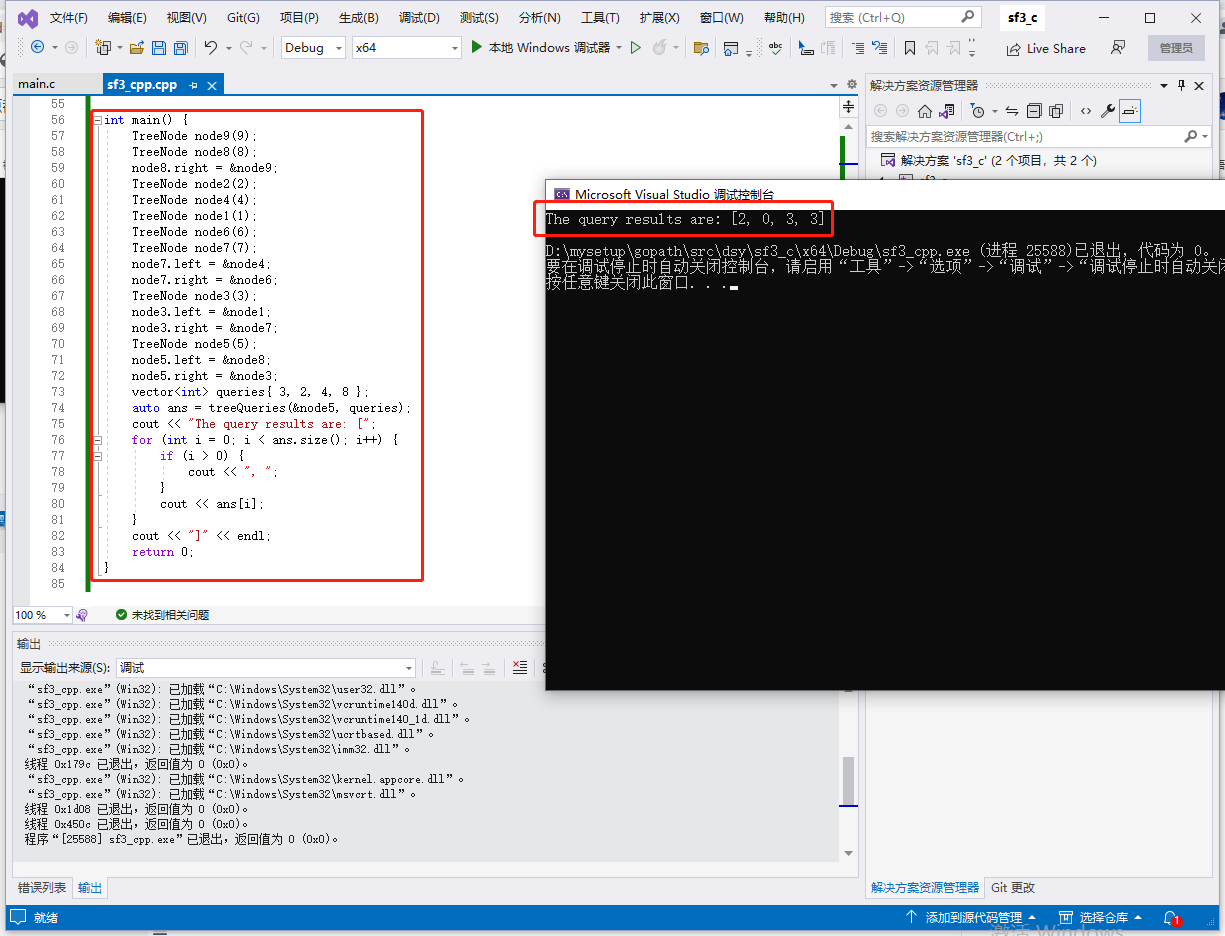Click the console window title bar
The height and width of the screenshot is (936, 1225).
point(884,195)
